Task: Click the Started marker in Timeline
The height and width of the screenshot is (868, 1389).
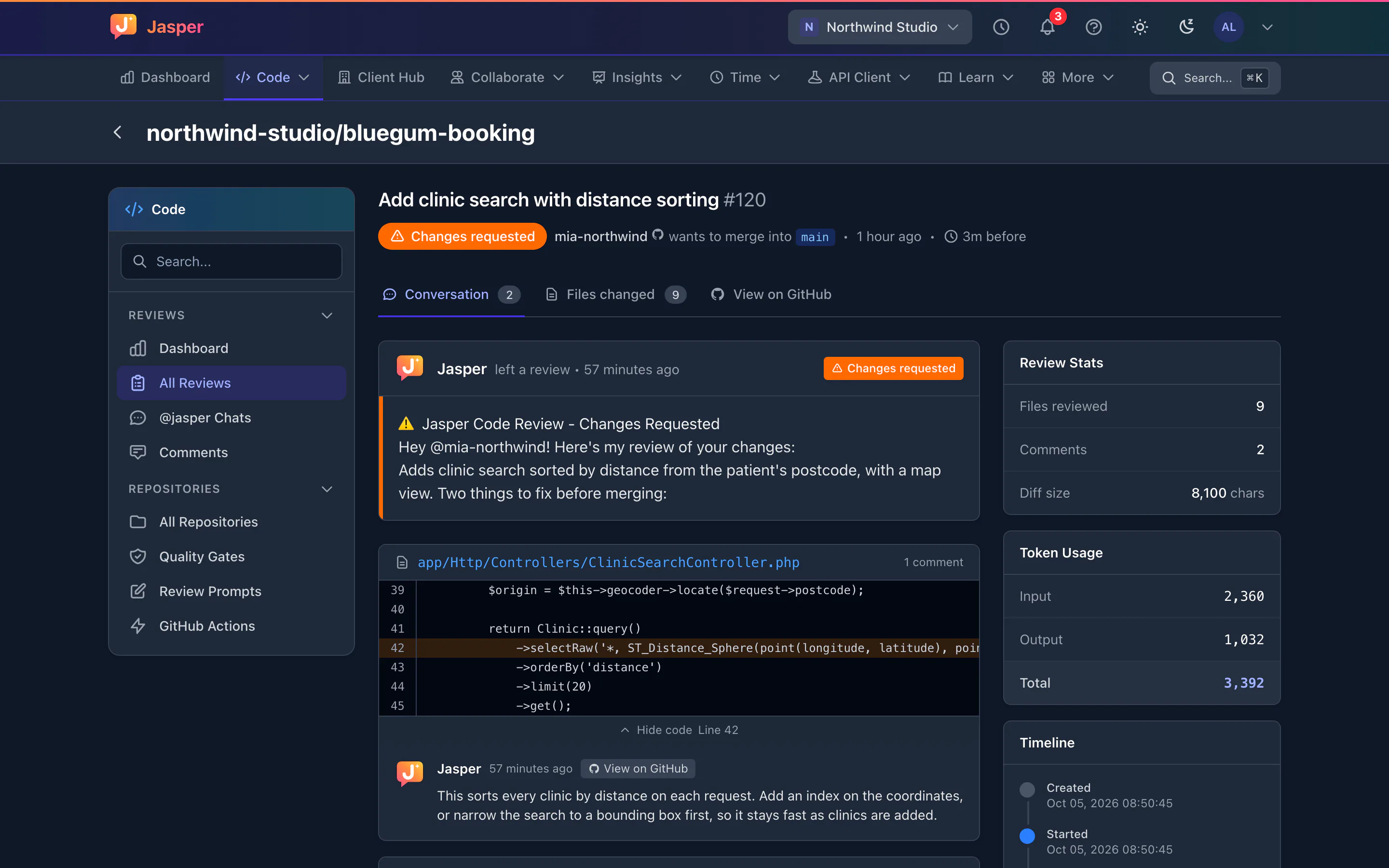Action: [x=1027, y=836]
